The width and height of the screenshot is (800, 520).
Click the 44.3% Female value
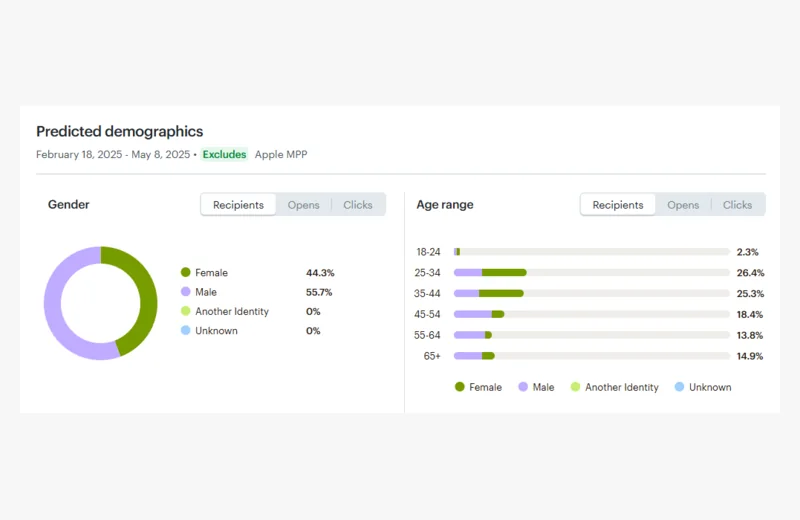pos(320,273)
